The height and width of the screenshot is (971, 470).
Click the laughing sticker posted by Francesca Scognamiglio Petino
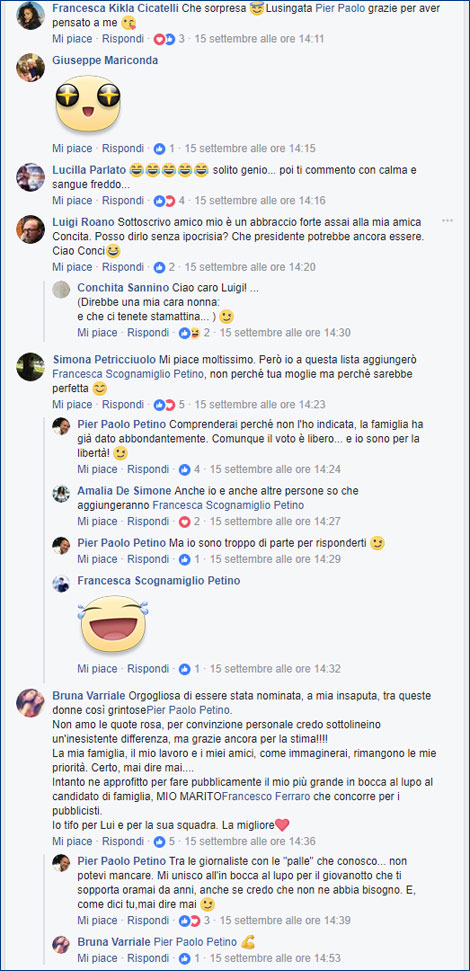tap(113, 625)
